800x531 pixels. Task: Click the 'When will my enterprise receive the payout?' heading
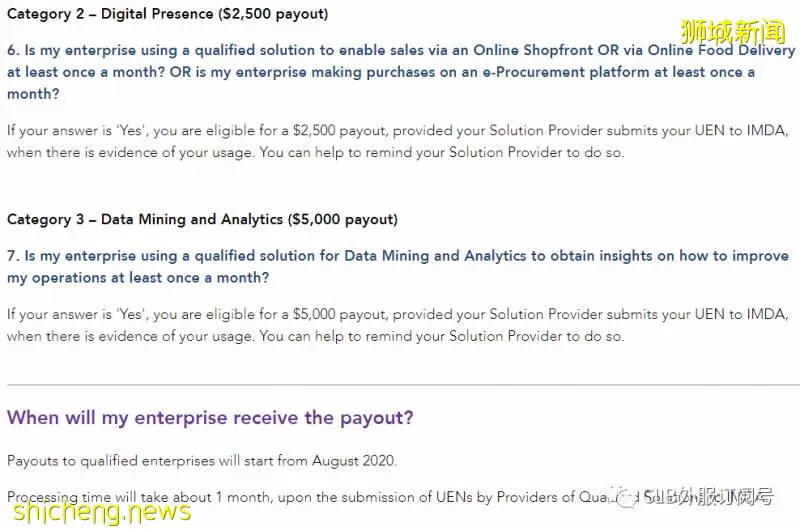(210, 418)
